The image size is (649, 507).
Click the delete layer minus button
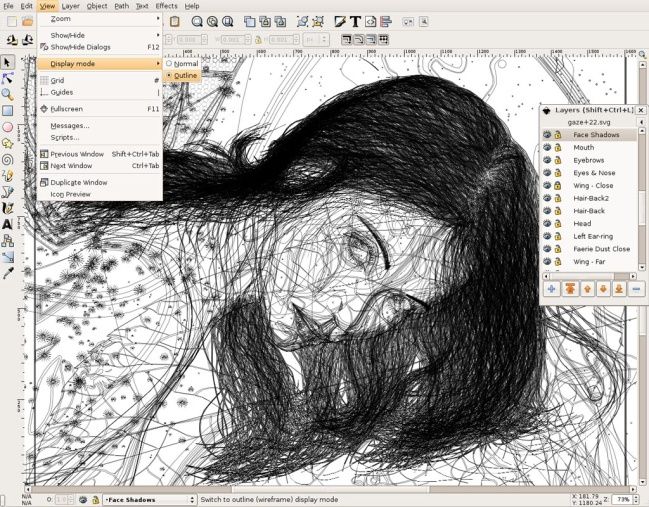637,289
